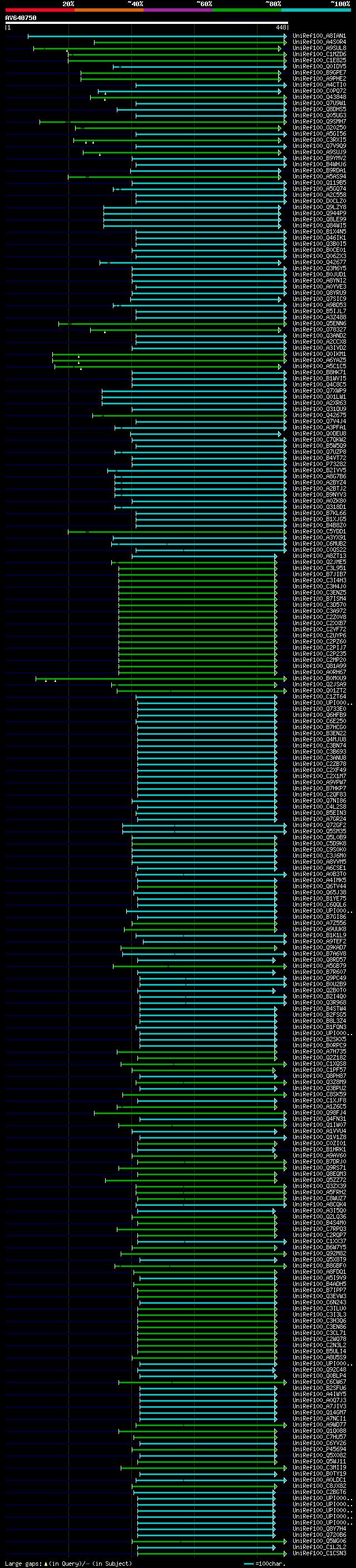356x1568 pixels.
Task: Select hit label UniRef100_Q0IKM1
Action: click(x=319, y=354)
